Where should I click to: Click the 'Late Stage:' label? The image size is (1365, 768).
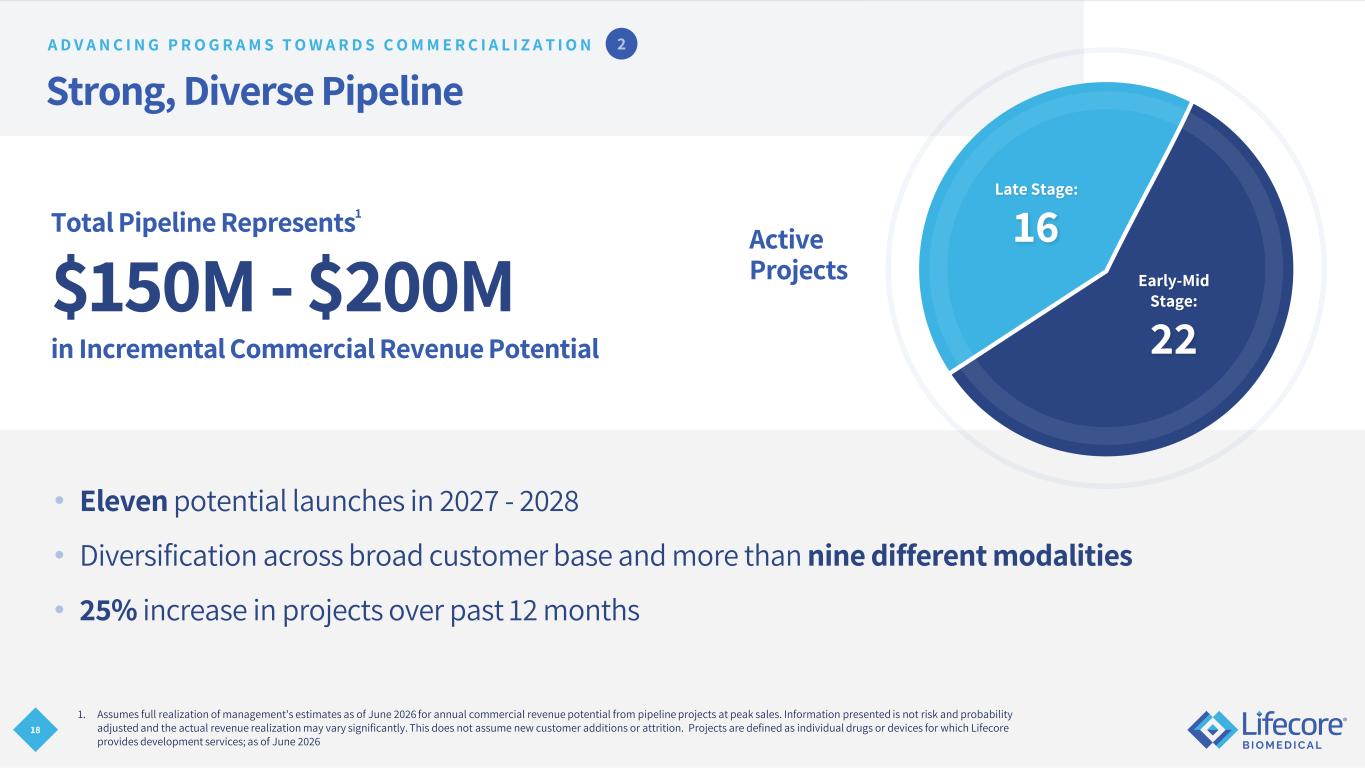click(1036, 189)
